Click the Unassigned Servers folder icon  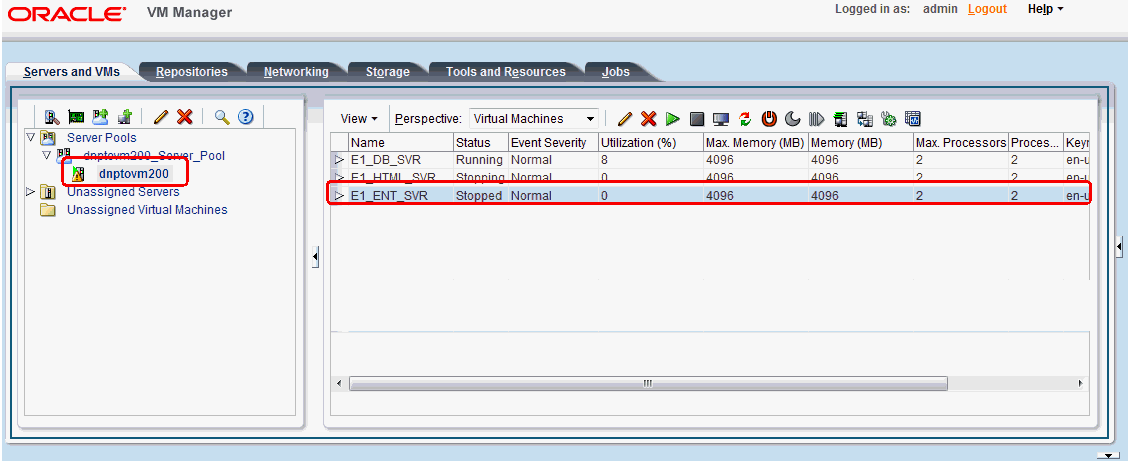click(47, 192)
